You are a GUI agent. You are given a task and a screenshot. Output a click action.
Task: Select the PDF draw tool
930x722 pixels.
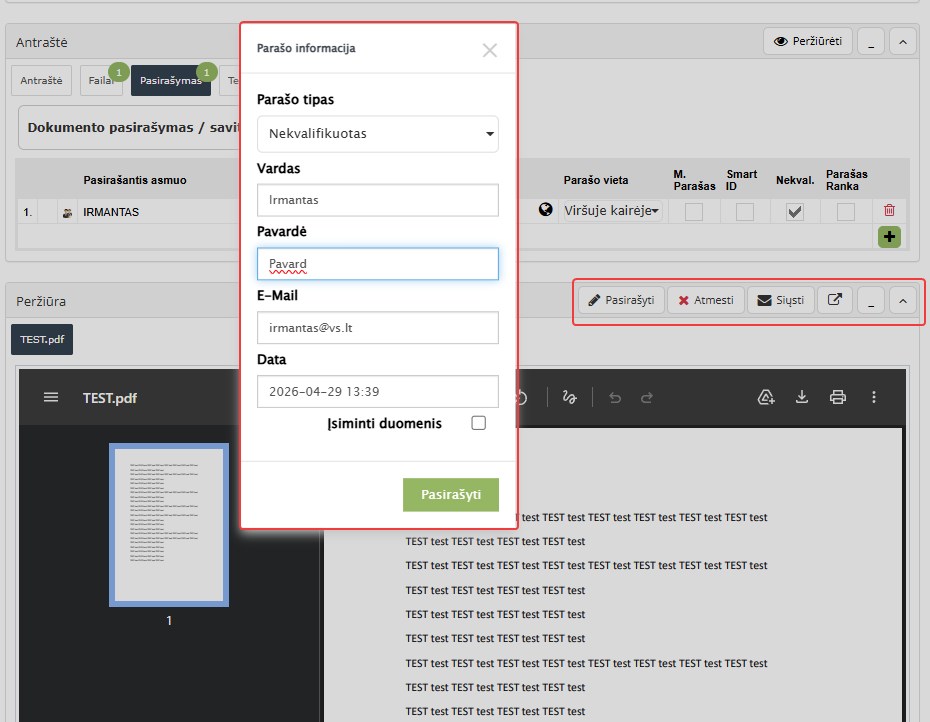tap(569, 397)
